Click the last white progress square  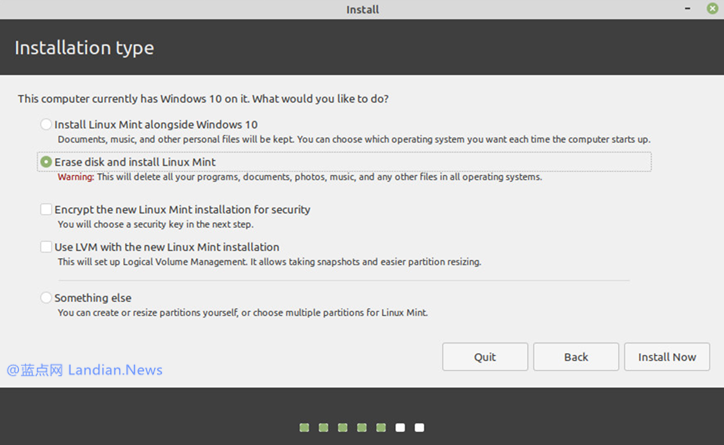pyautogui.click(x=419, y=428)
